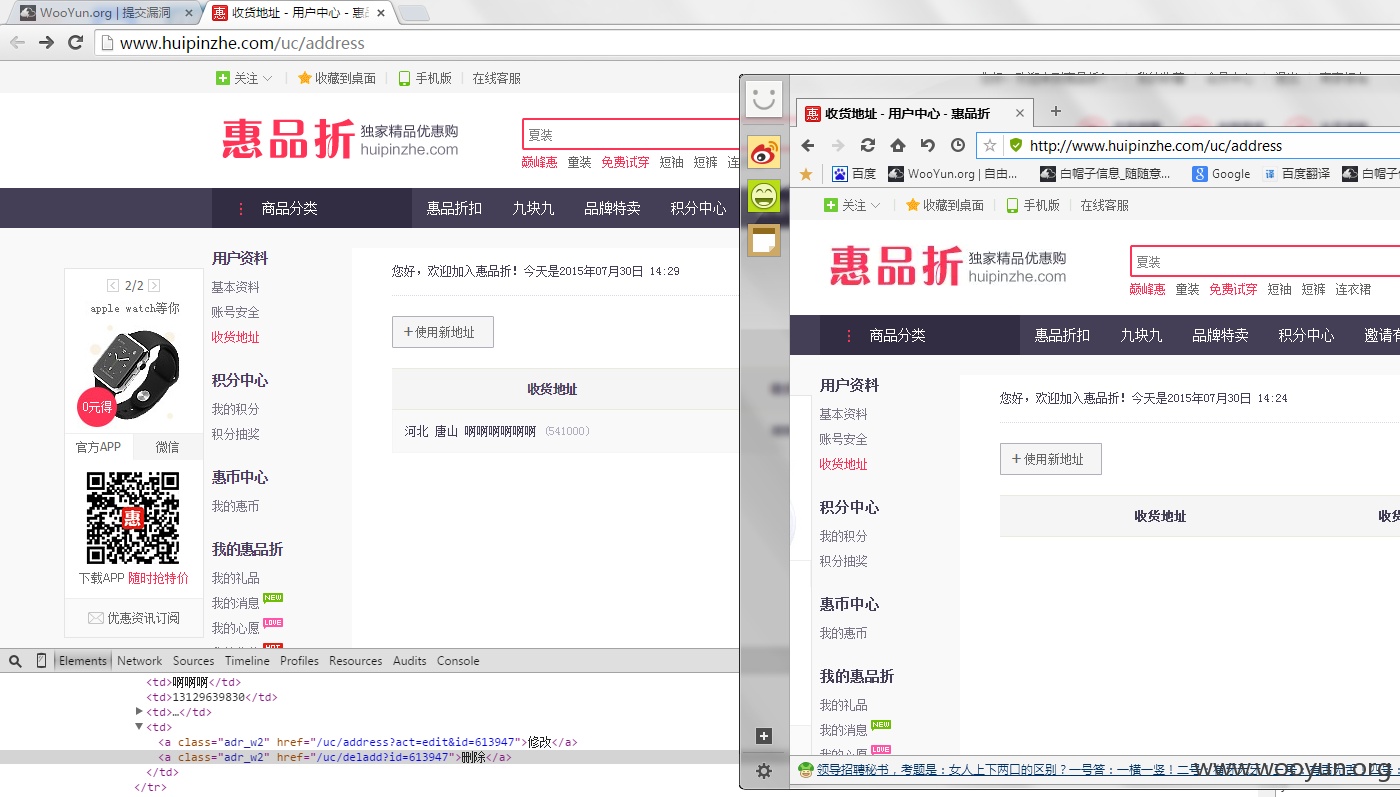This screenshot has height=797, width=1400.
Task: Open 账号安全 link in Chrome page sidebar
Action: [x=235, y=312]
